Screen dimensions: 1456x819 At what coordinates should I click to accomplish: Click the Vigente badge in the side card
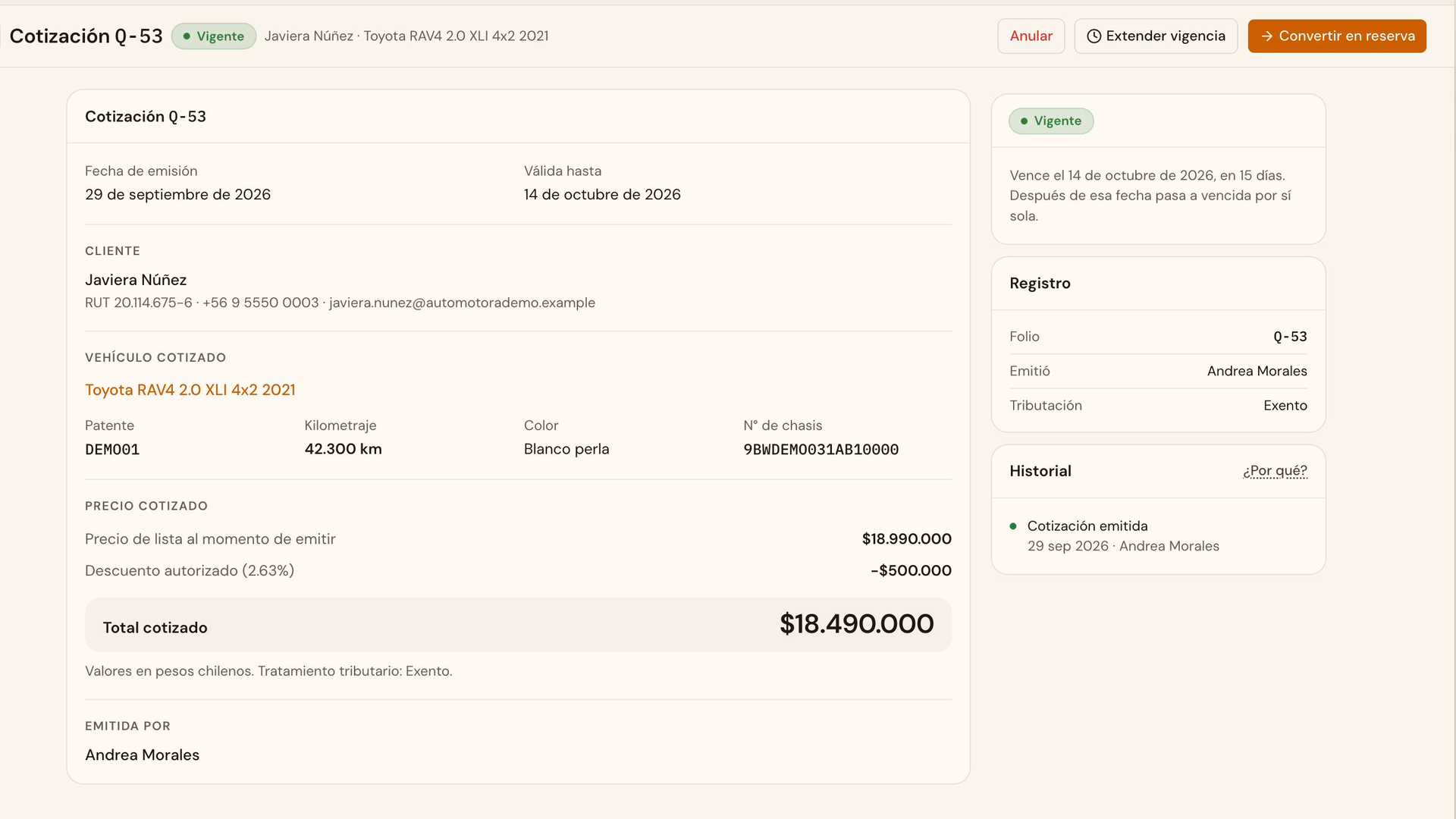click(x=1050, y=121)
